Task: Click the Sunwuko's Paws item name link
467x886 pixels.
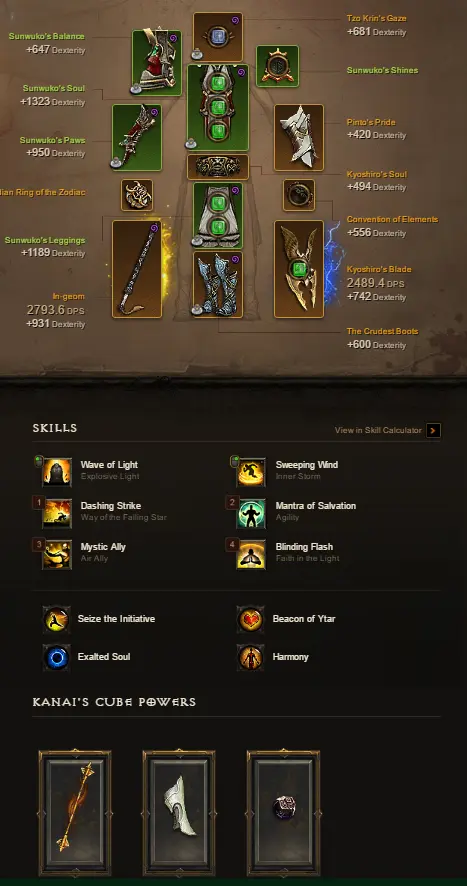Action: [x=53, y=140]
